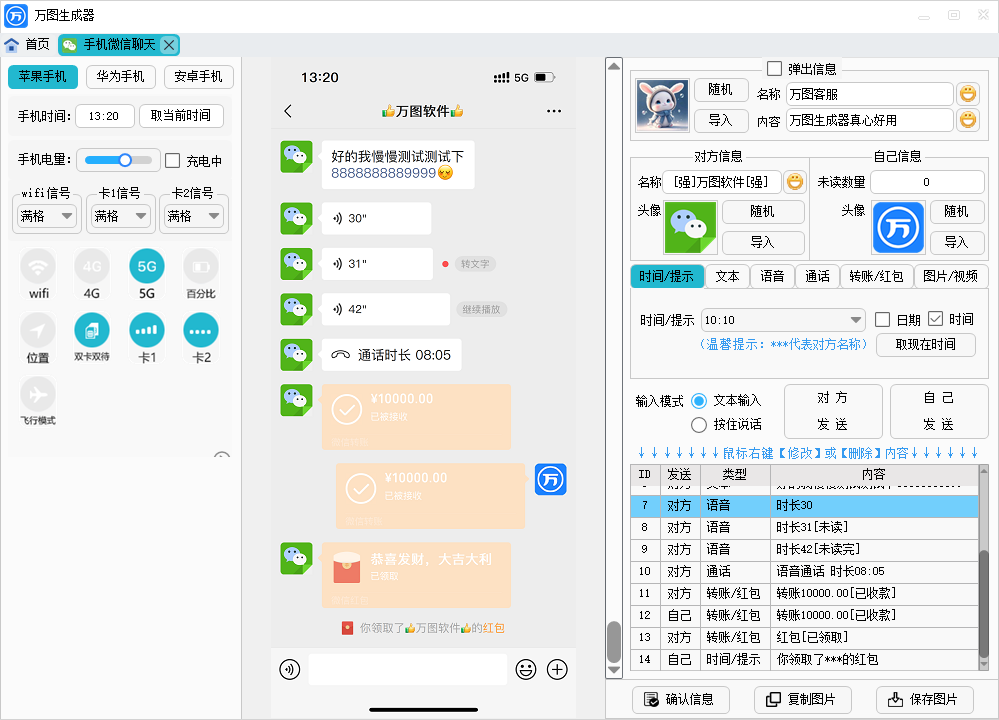Screen dimensions: 999x720
Task: Open the chat three-dot more menu
Action: click(554, 112)
